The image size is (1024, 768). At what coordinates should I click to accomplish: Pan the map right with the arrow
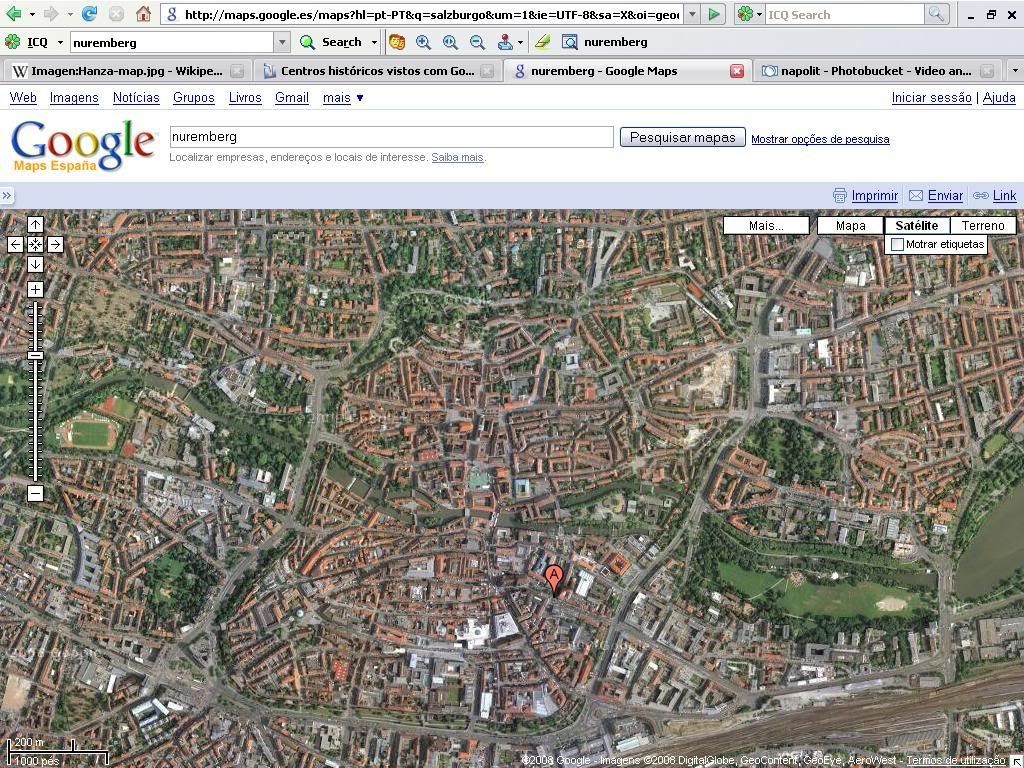55,244
